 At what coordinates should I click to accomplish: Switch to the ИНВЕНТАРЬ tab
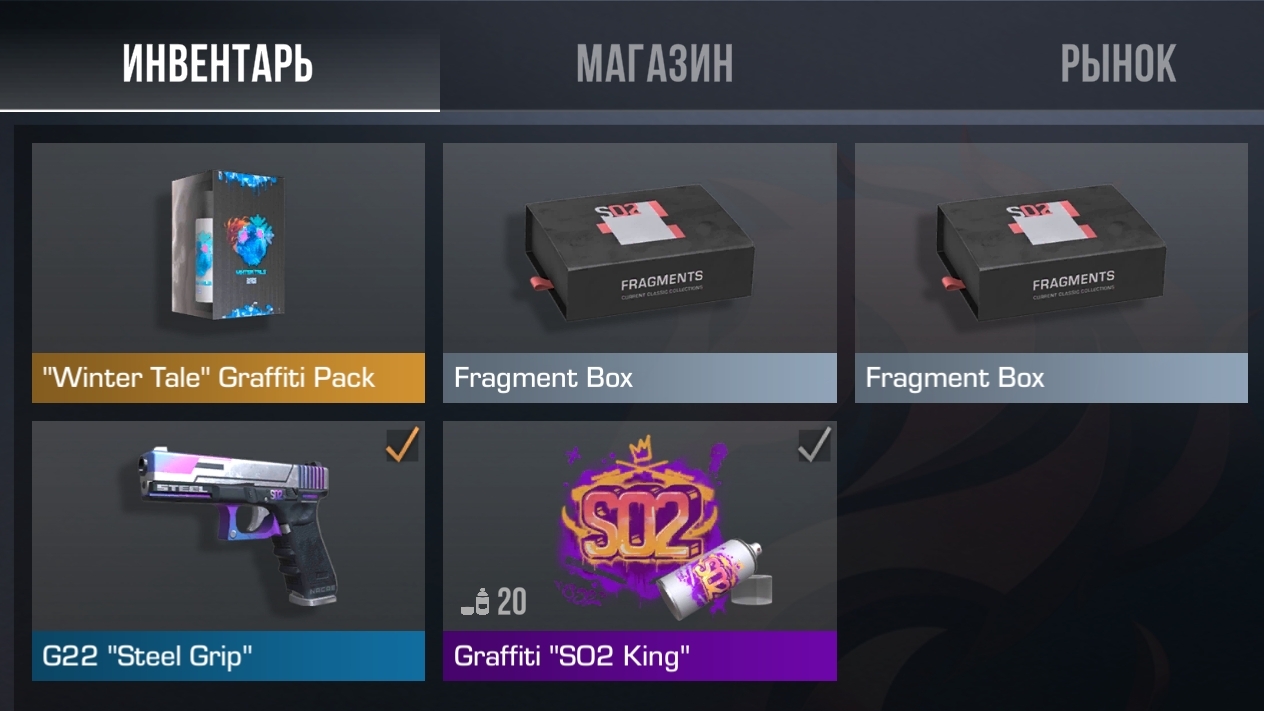(x=219, y=64)
